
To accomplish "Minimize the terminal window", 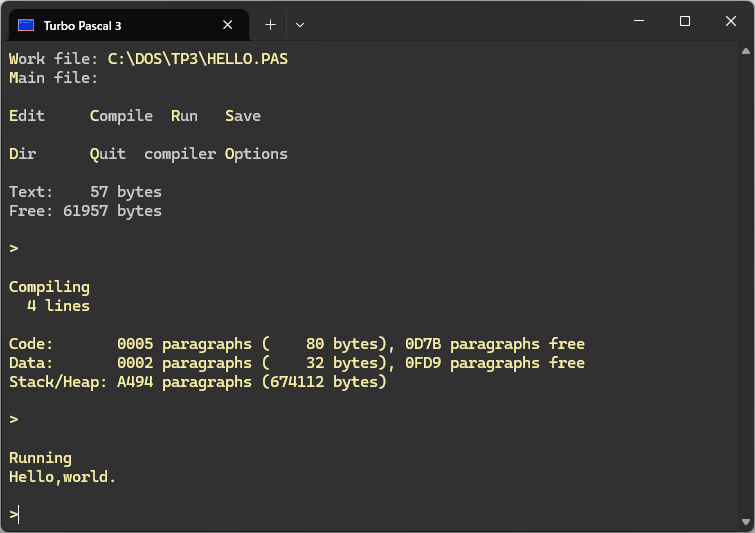I will point(639,21).
